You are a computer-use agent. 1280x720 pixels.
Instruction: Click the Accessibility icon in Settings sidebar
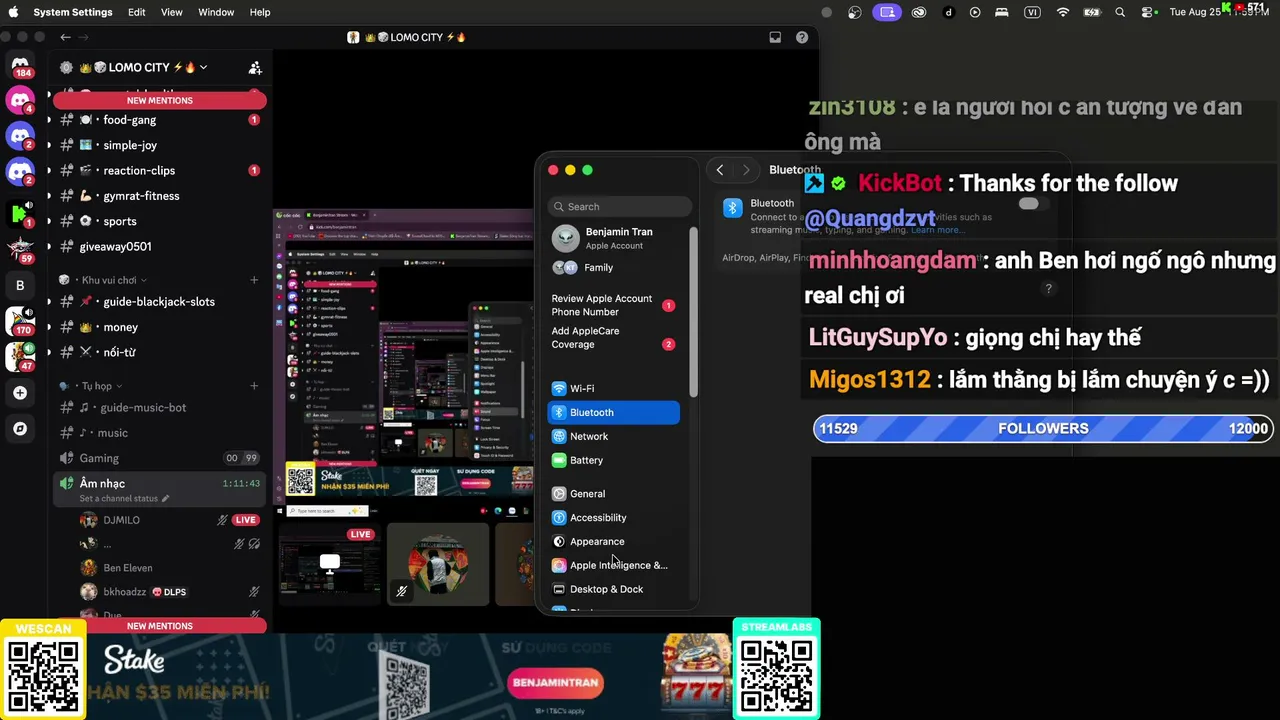559,517
